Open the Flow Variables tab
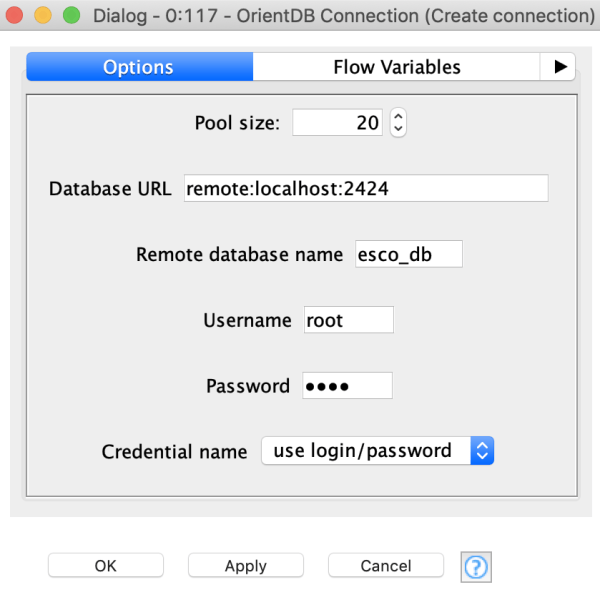Image resolution: width=600 pixels, height=600 pixels. point(396,67)
